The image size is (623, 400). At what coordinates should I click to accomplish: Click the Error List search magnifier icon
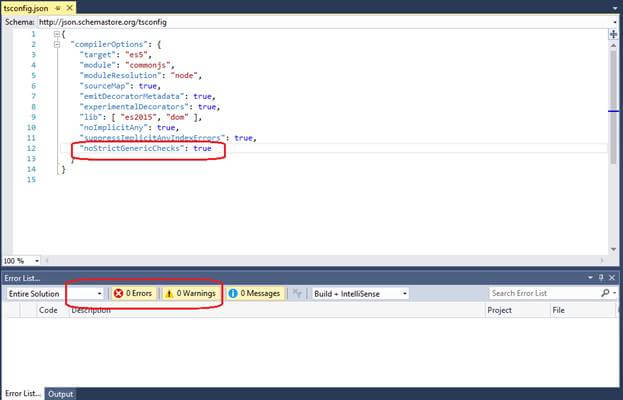[x=606, y=293]
